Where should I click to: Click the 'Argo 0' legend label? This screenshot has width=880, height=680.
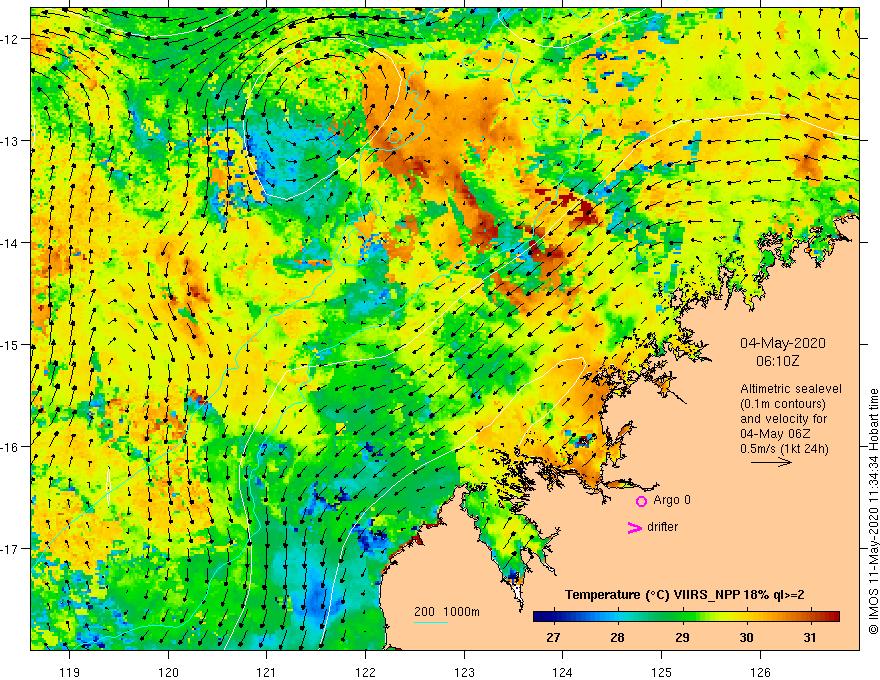[672, 500]
